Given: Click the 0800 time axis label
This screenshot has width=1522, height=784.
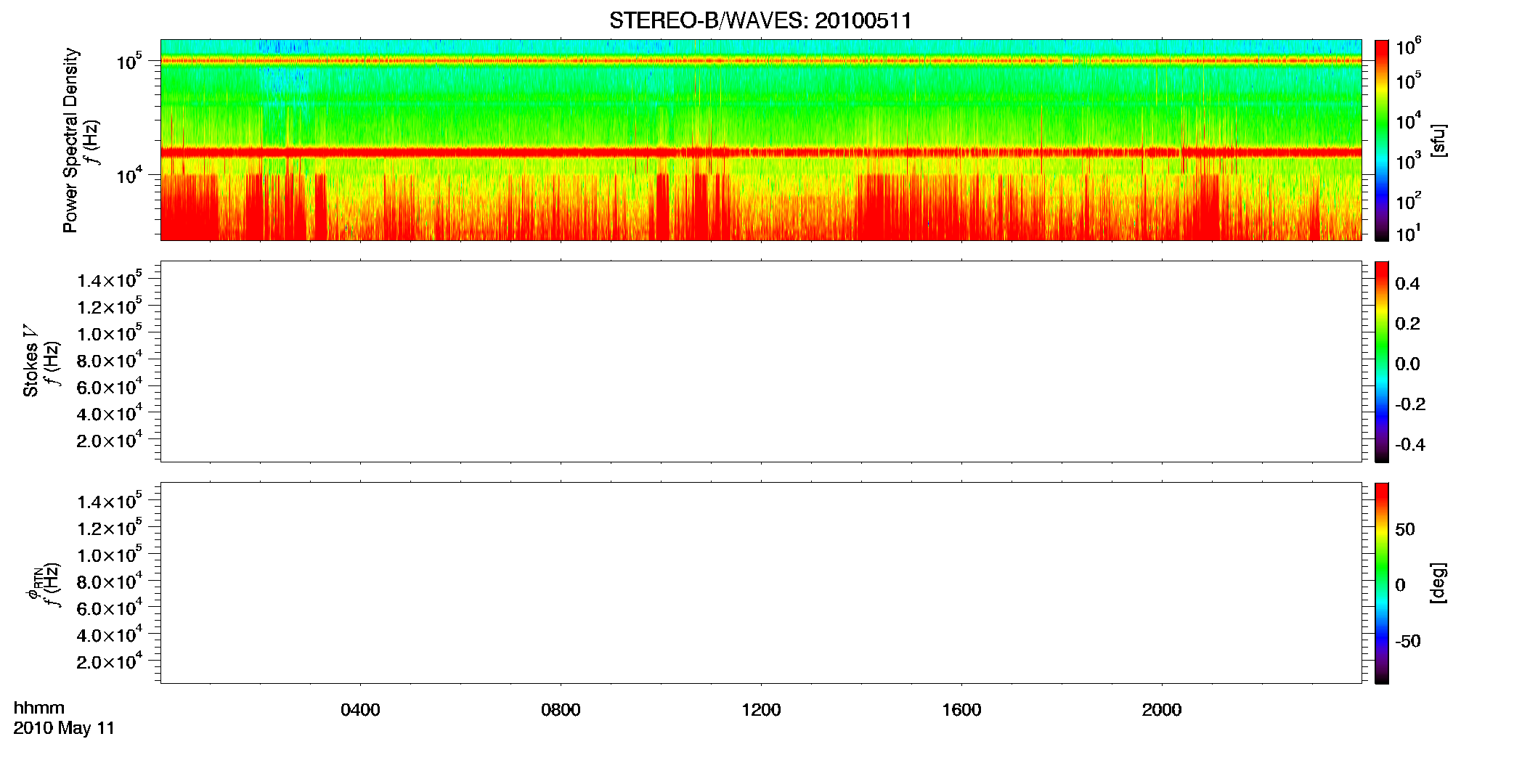Looking at the screenshot, I should click(561, 710).
